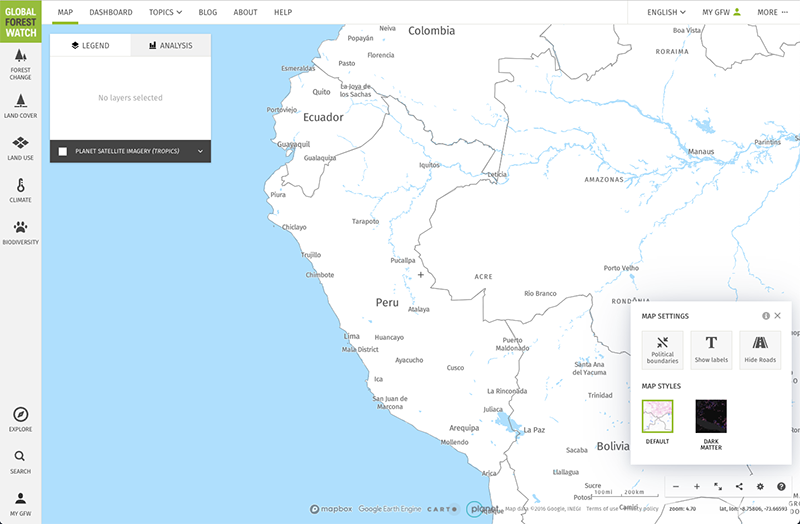
Task: Click the lat, lon coordinates readout
Action: pyautogui.click(x=753, y=509)
